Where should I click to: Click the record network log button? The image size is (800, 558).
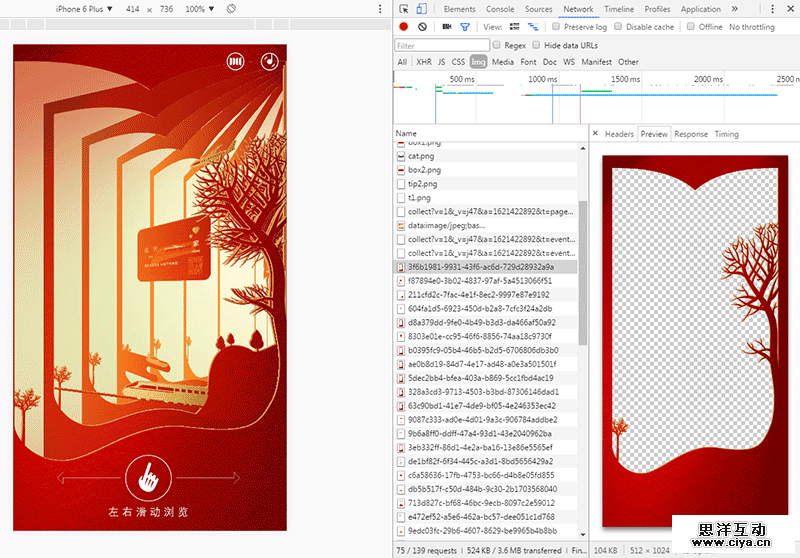click(x=403, y=27)
